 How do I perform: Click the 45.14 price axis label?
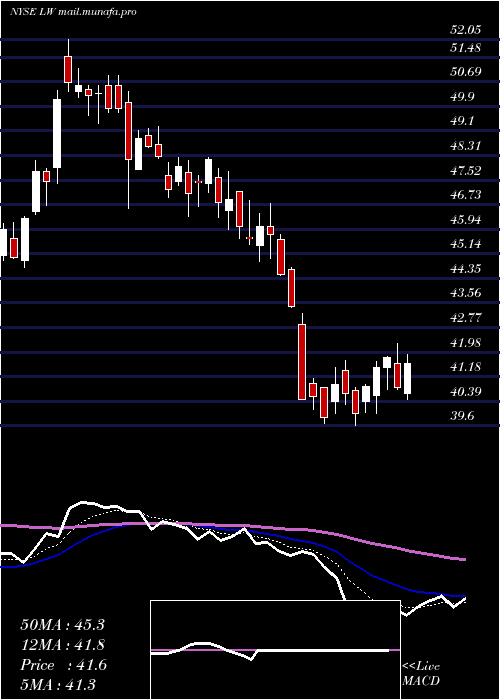[x=466, y=244]
